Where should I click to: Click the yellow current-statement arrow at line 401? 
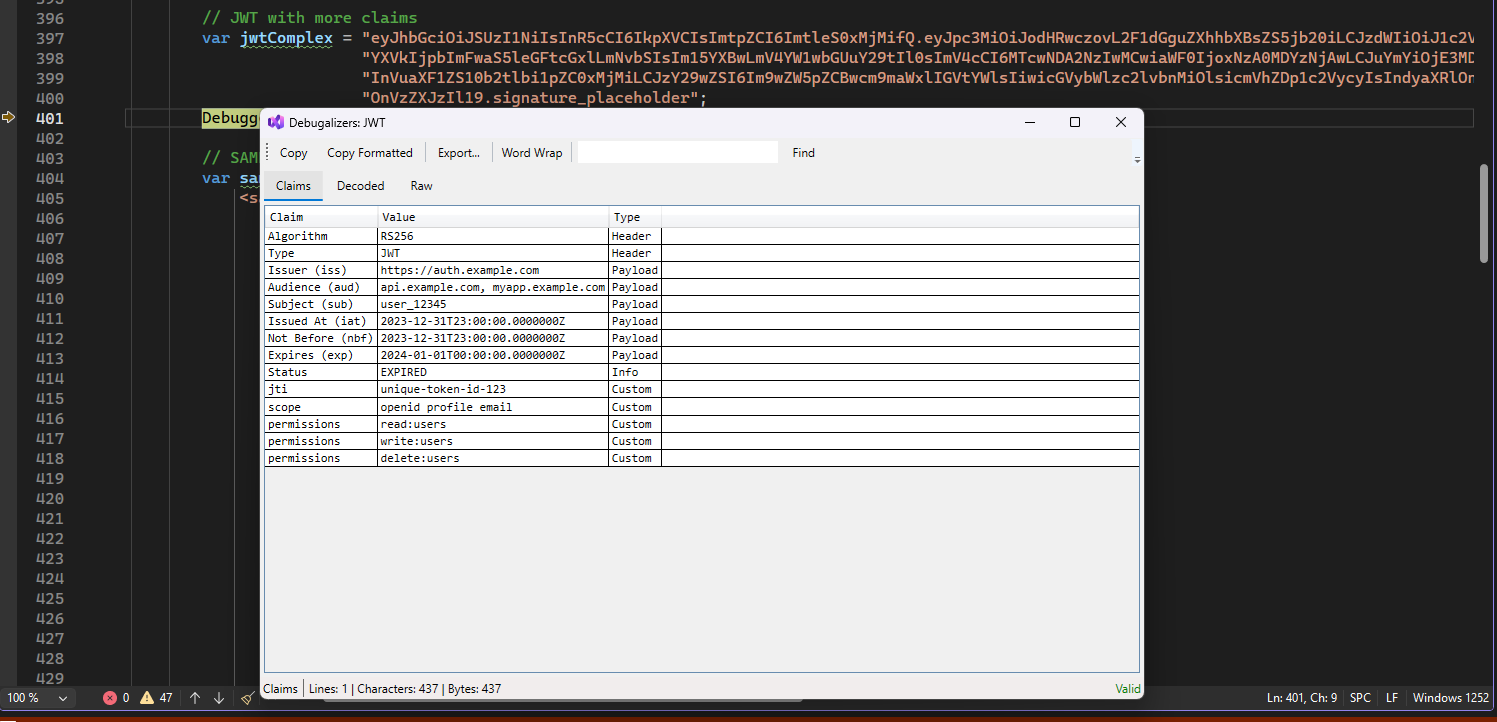click(x=9, y=118)
